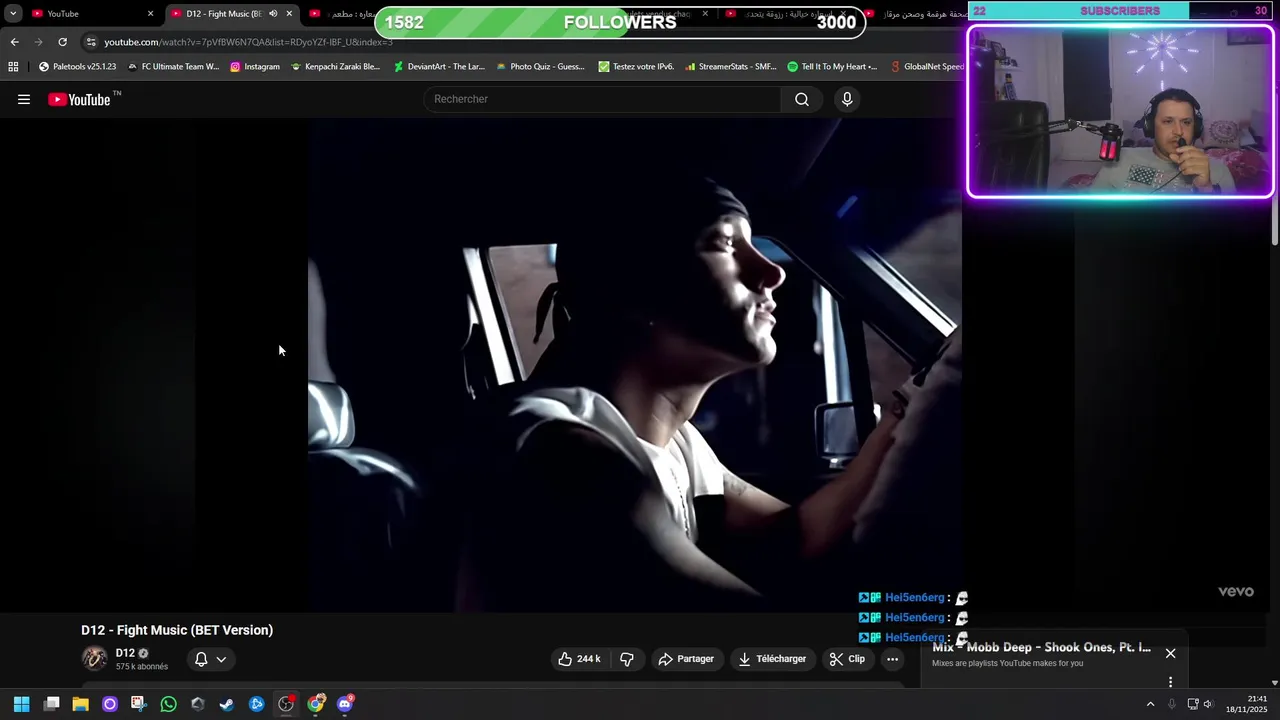Open the network icon in system tray
1280x720 pixels.
1192,704
